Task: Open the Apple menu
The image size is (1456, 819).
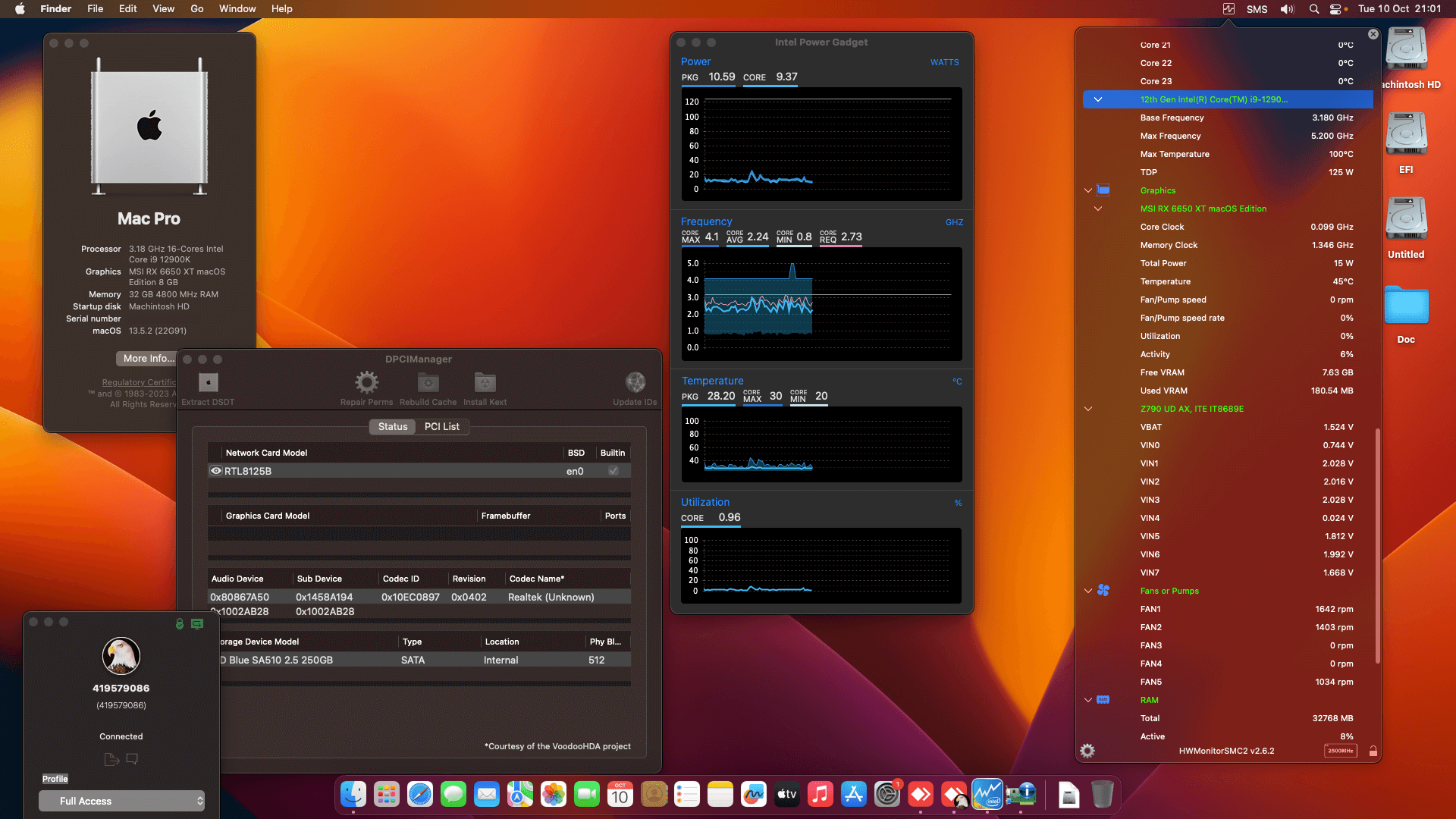Action: click(x=20, y=9)
